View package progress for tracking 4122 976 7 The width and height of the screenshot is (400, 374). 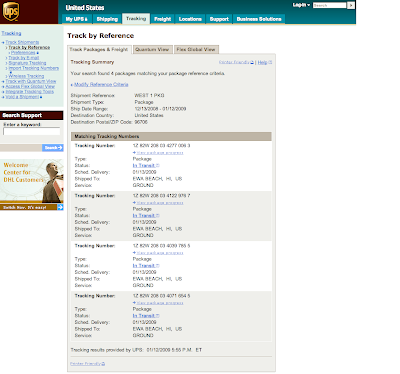tap(159, 203)
